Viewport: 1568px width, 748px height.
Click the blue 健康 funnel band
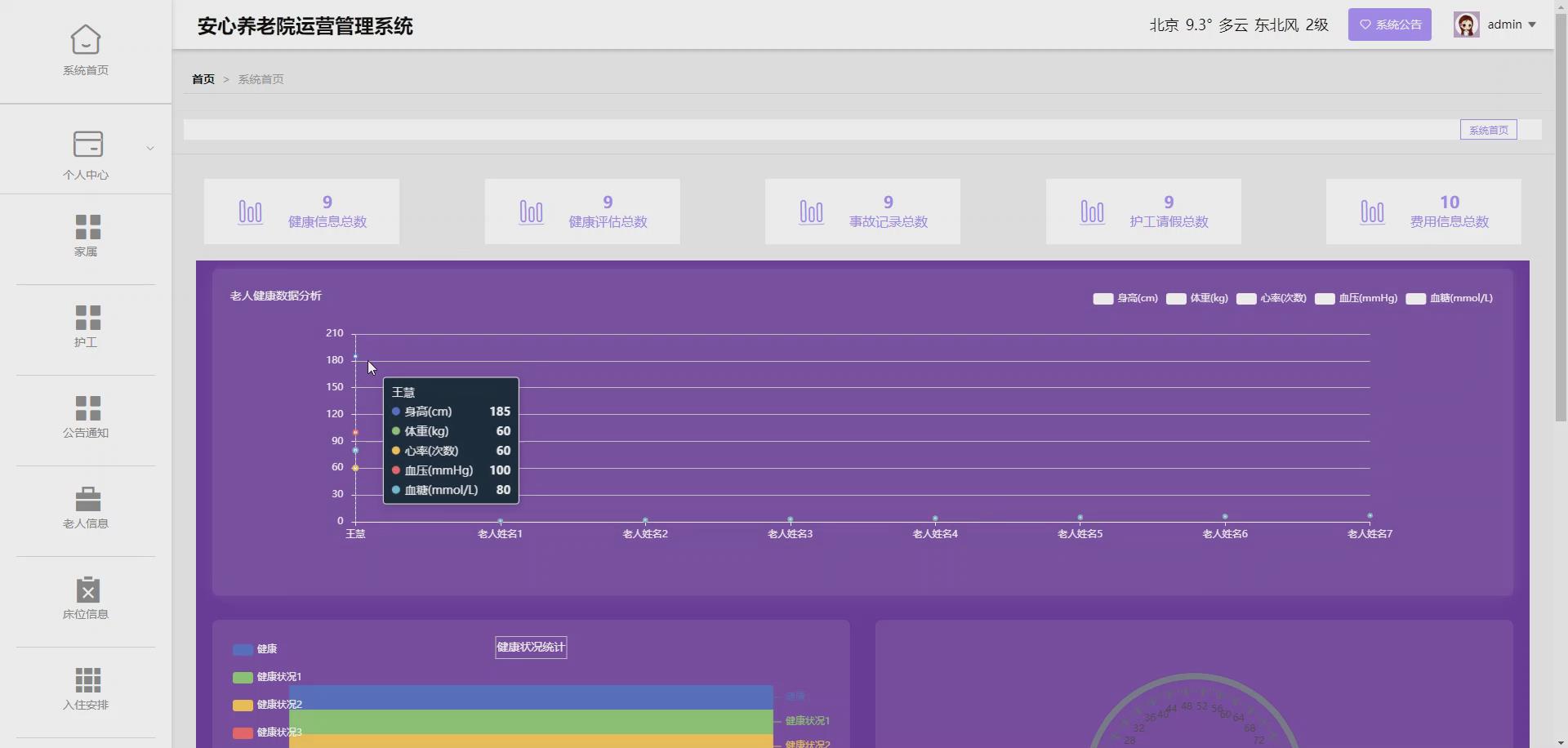[531, 697]
